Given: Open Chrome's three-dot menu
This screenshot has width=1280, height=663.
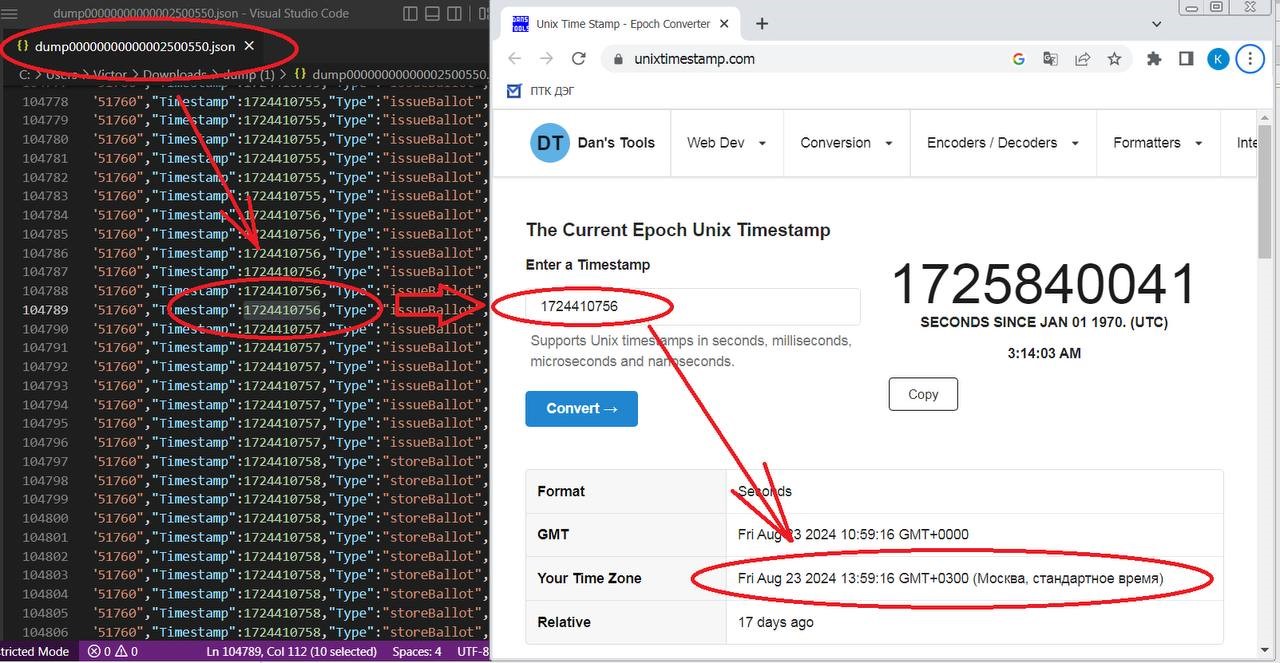Looking at the screenshot, I should point(1250,59).
